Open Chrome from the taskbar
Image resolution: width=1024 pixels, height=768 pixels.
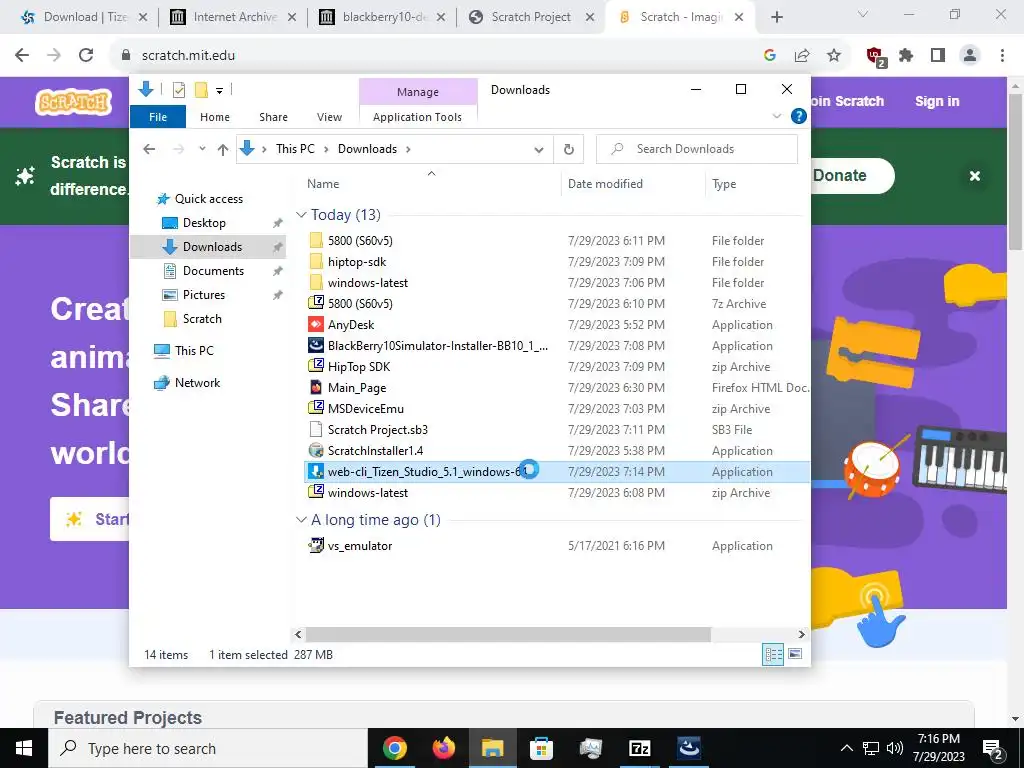[394, 748]
